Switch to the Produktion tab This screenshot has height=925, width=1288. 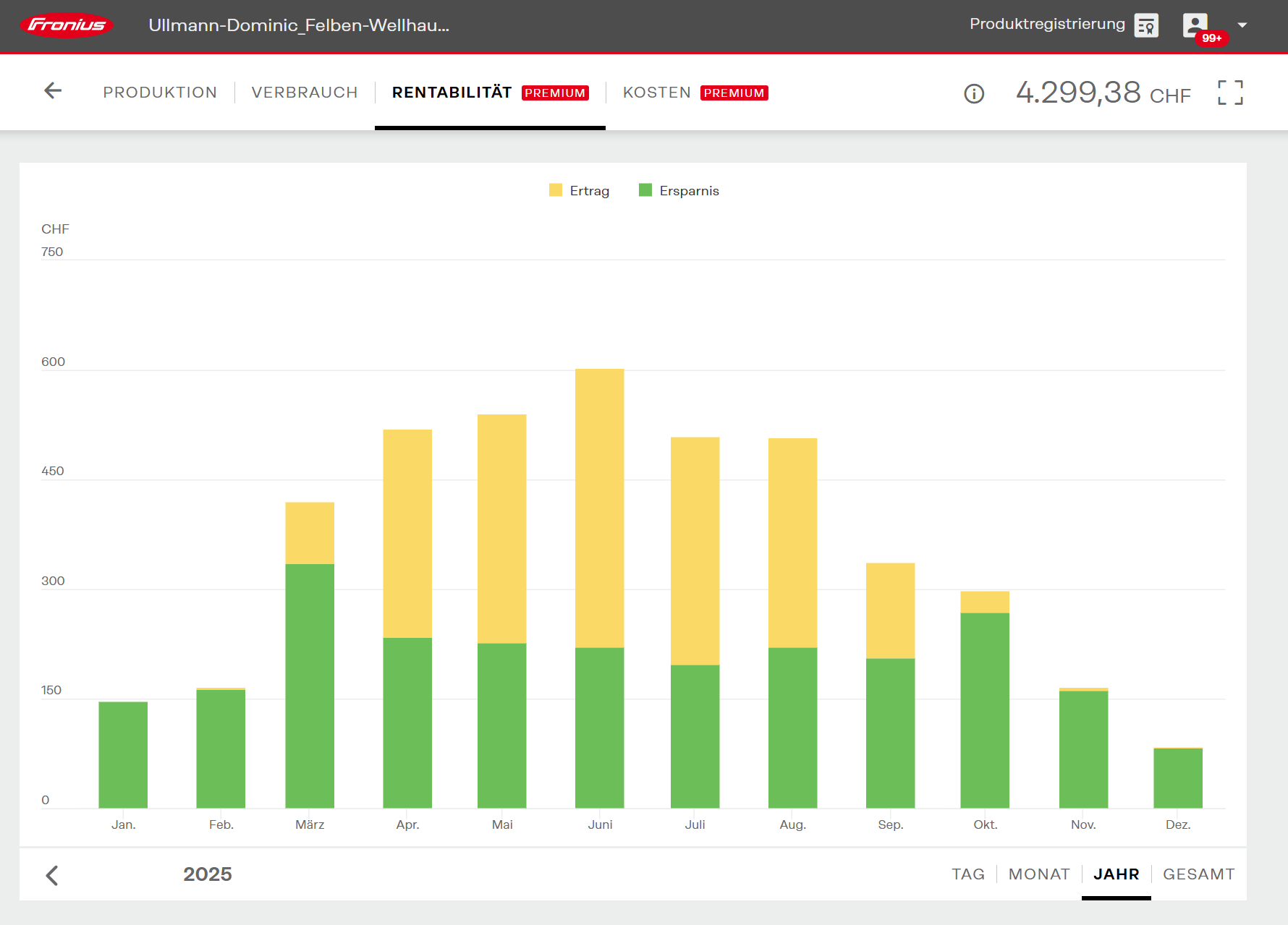point(160,93)
